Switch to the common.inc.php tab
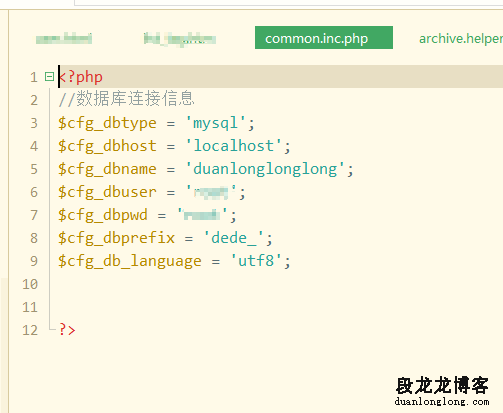 point(324,38)
